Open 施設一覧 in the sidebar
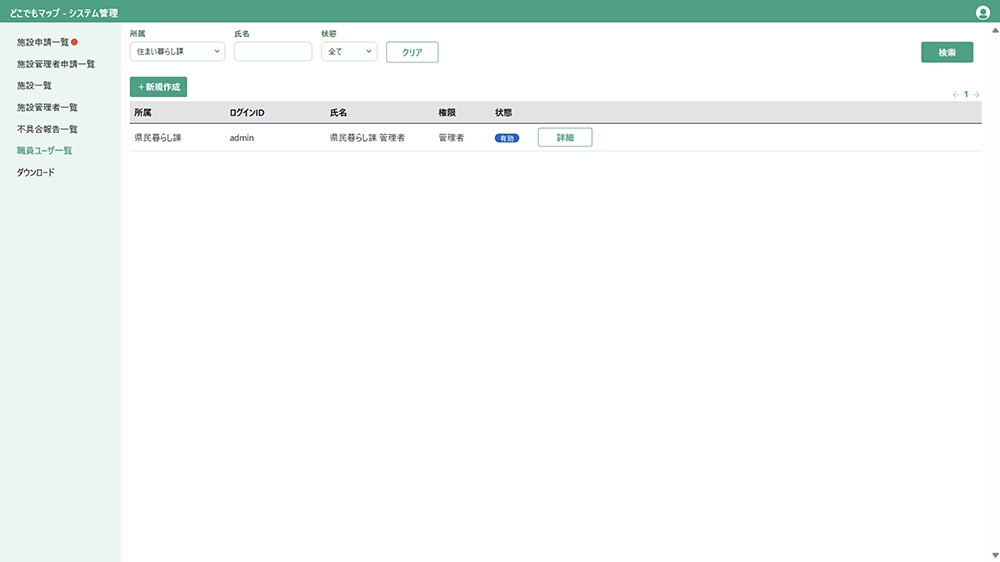 (x=34, y=85)
